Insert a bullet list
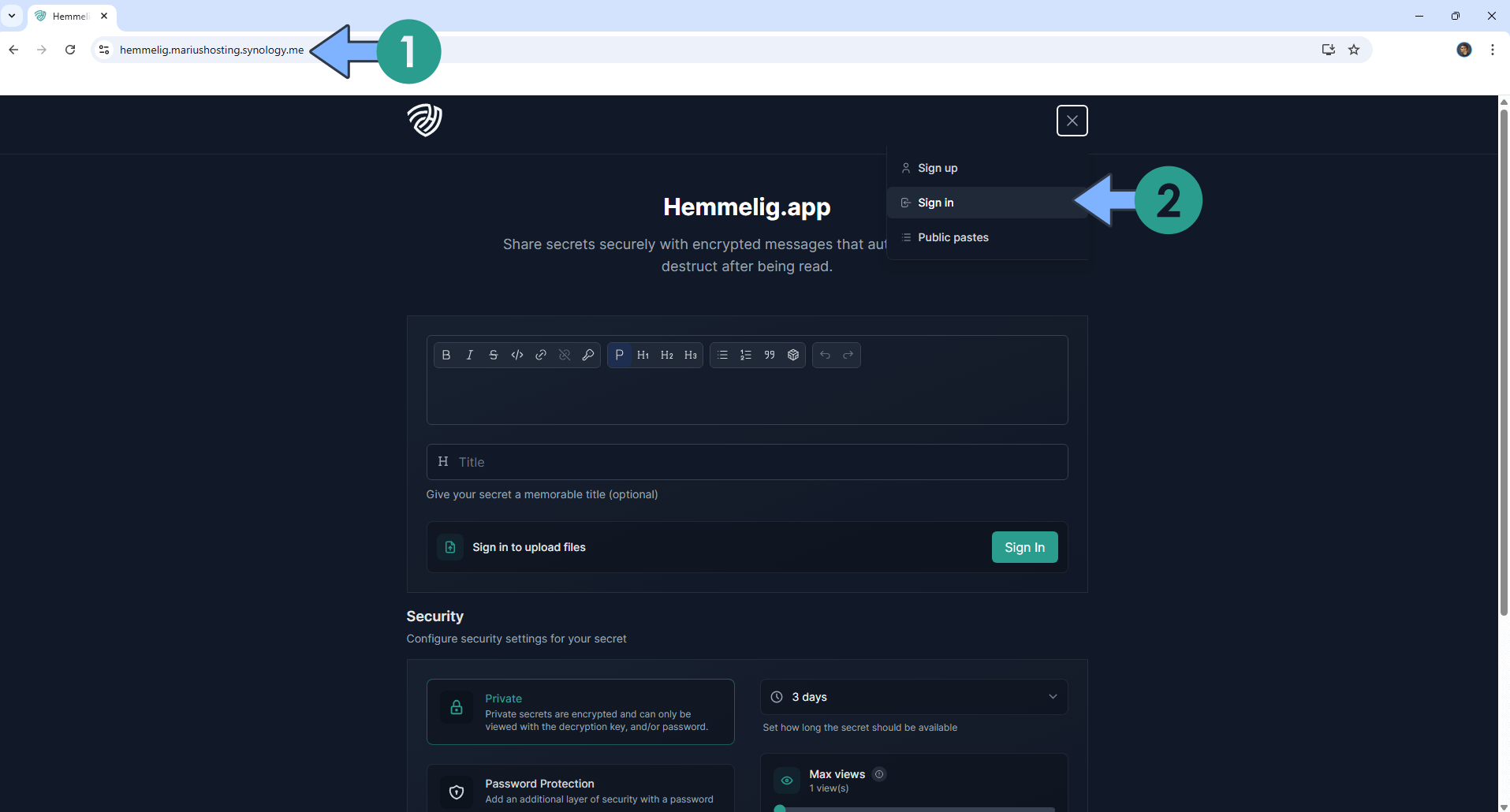The height and width of the screenshot is (812, 1510). point(722,355)
